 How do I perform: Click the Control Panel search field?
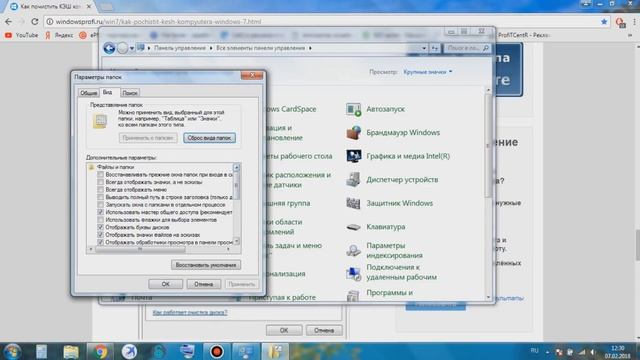pyautogui.click(x=467, y=48)
